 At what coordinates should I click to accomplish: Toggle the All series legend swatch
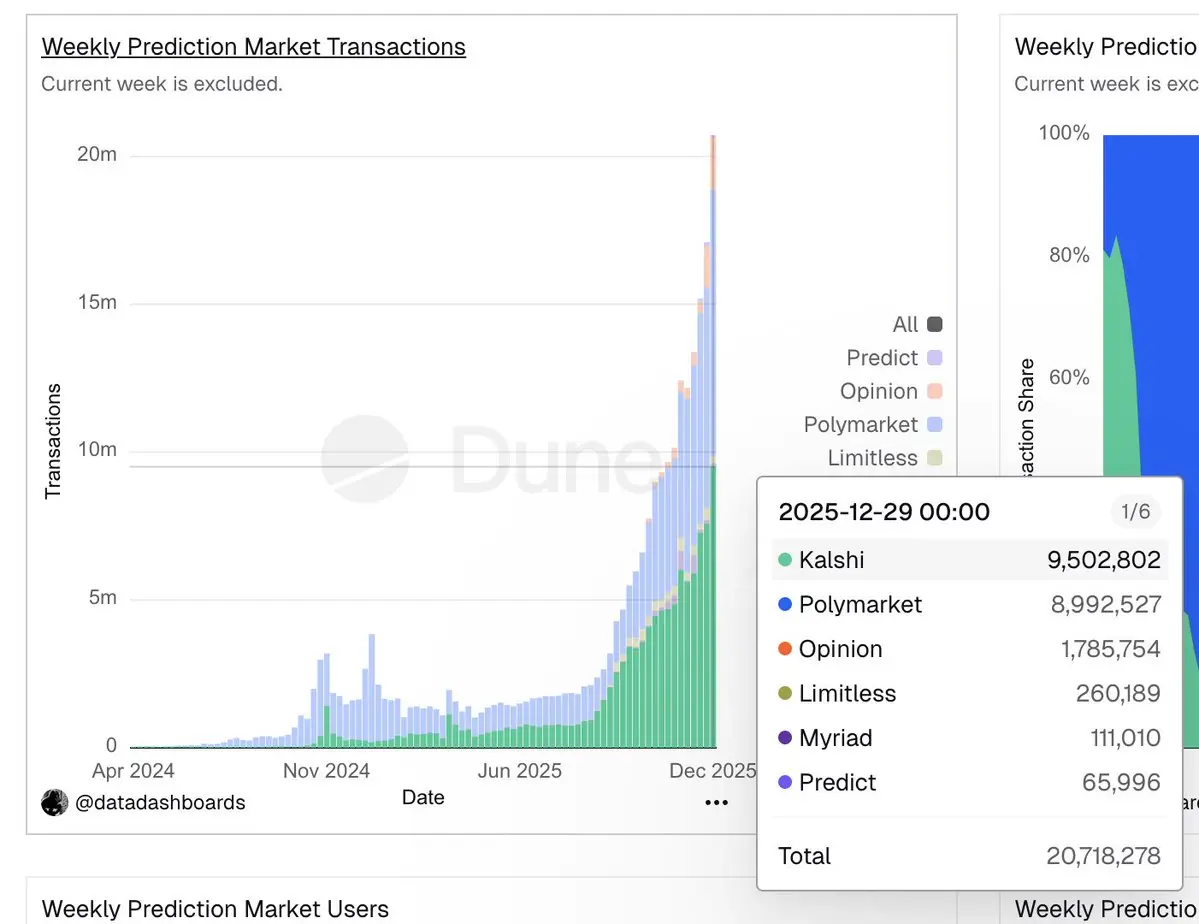(x=935, y=324)
